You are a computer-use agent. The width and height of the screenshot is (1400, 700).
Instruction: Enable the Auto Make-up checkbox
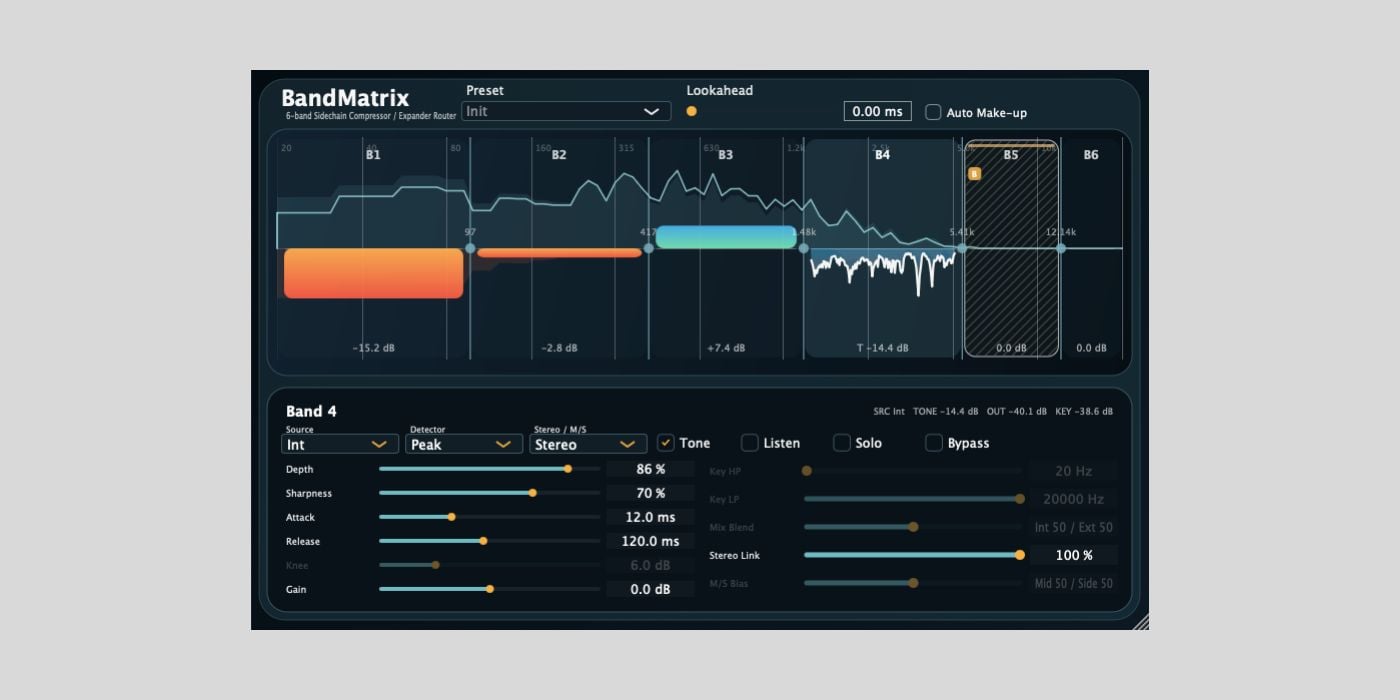tap(933, 112)
